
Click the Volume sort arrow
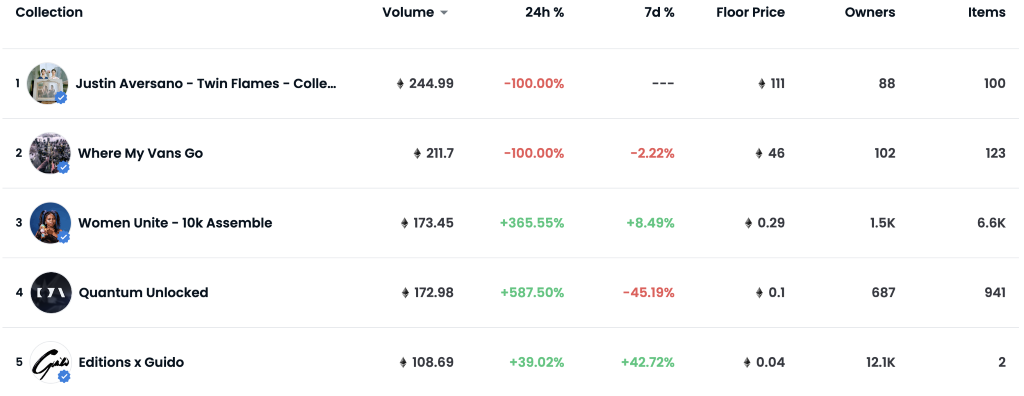click(x=444, y=12)
